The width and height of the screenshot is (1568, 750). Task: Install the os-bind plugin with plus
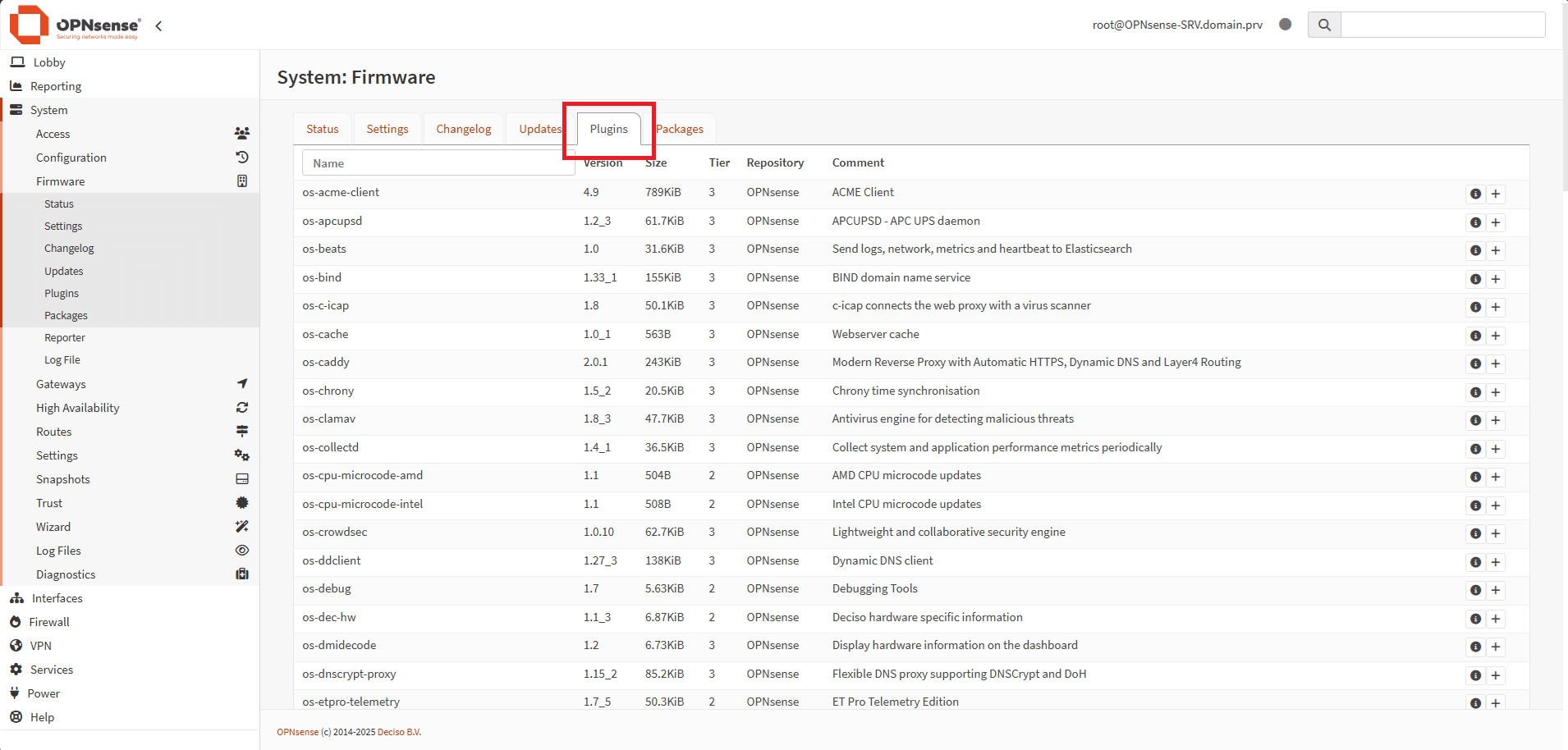pyautogui.click(x=1496, y=279)
